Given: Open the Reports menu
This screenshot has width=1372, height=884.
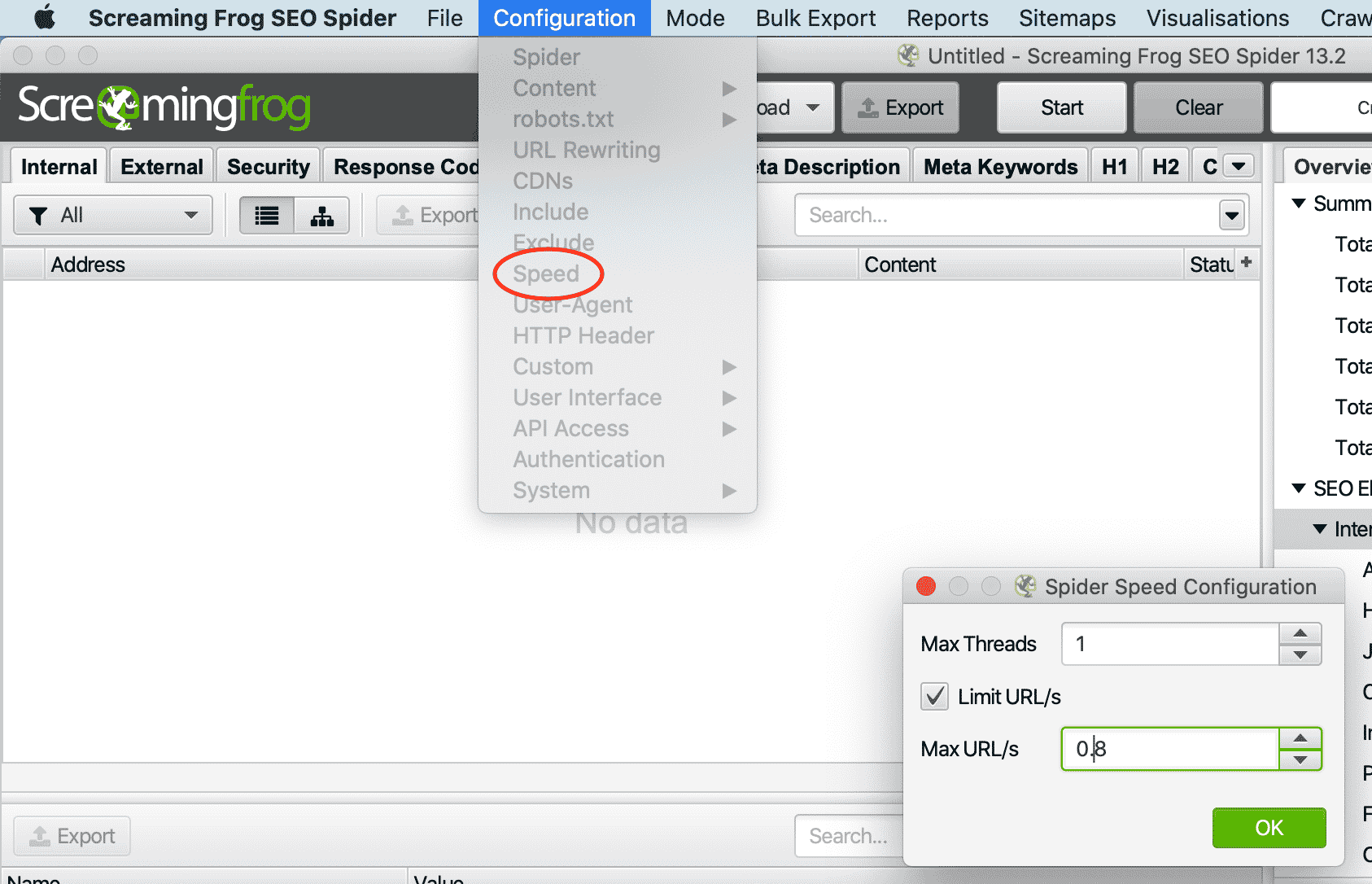Looking at the screenshot, I should click(x=947, y=18).
